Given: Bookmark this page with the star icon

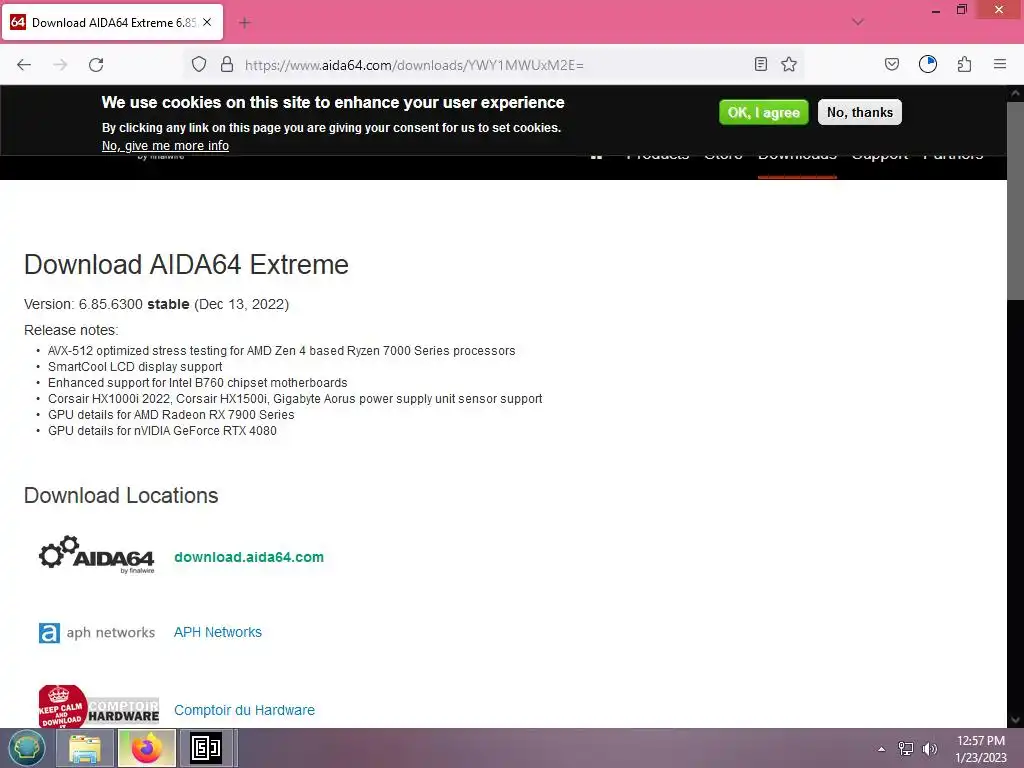Looking at the screenshot, I should click(789, 64).
